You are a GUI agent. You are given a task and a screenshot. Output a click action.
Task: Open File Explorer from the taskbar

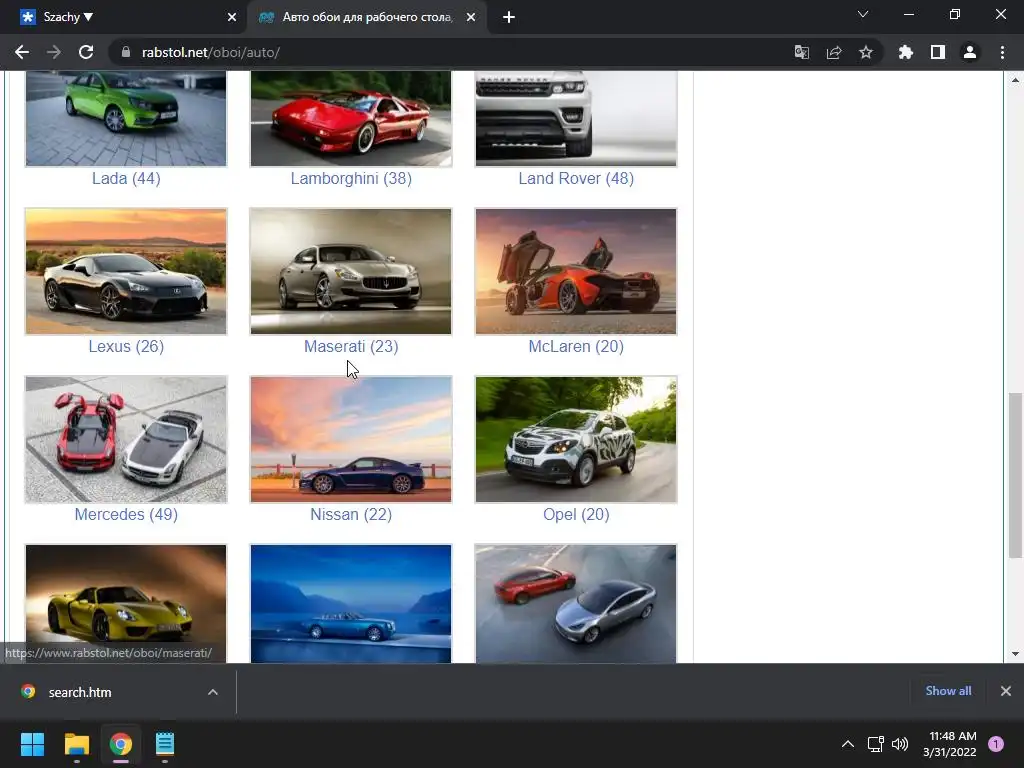pyautogui.click(x=76, y=744)
